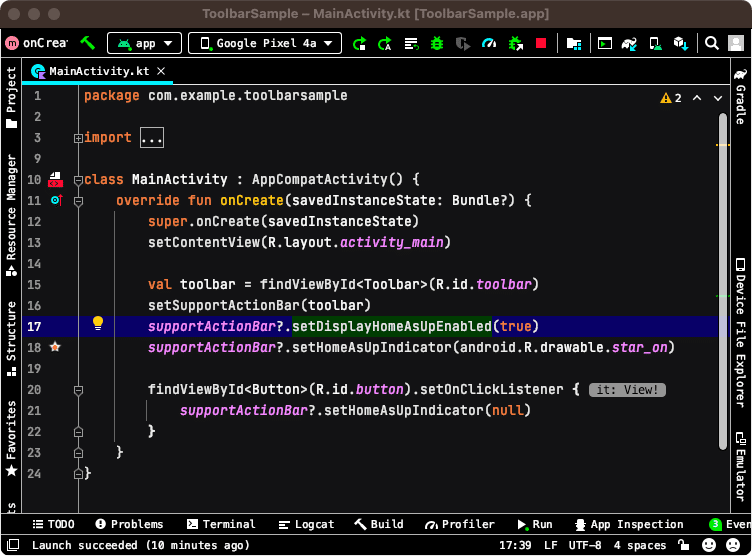Click the Run Anything toolbar icon
The width and height of the screenshot is (752, 556).
(x=604, y=44)
